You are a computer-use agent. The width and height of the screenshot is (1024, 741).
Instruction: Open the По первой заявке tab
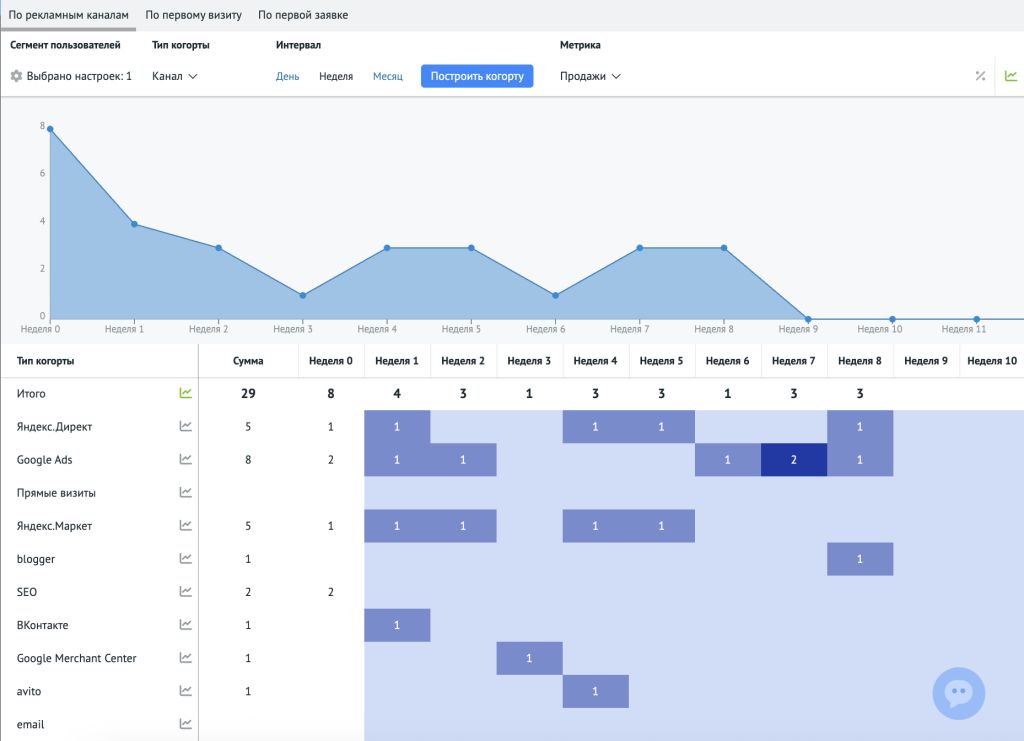point(300,16)
